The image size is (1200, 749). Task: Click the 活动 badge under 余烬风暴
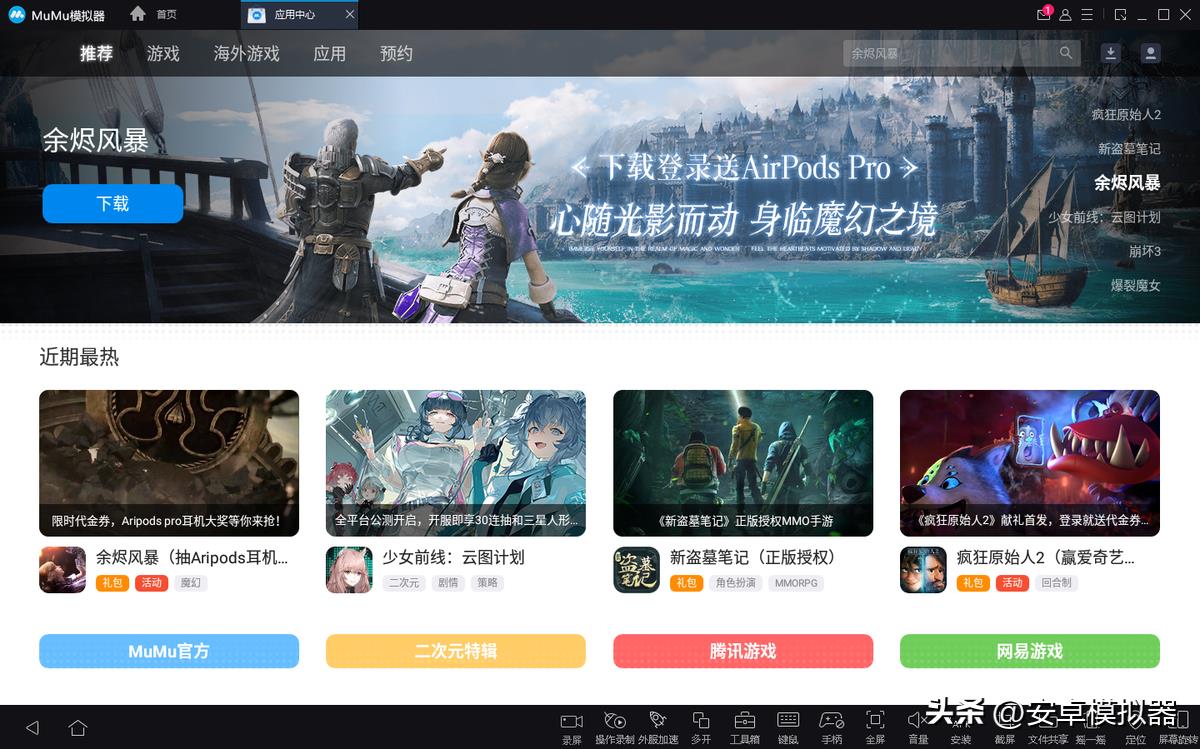click(x=152, y=583)
